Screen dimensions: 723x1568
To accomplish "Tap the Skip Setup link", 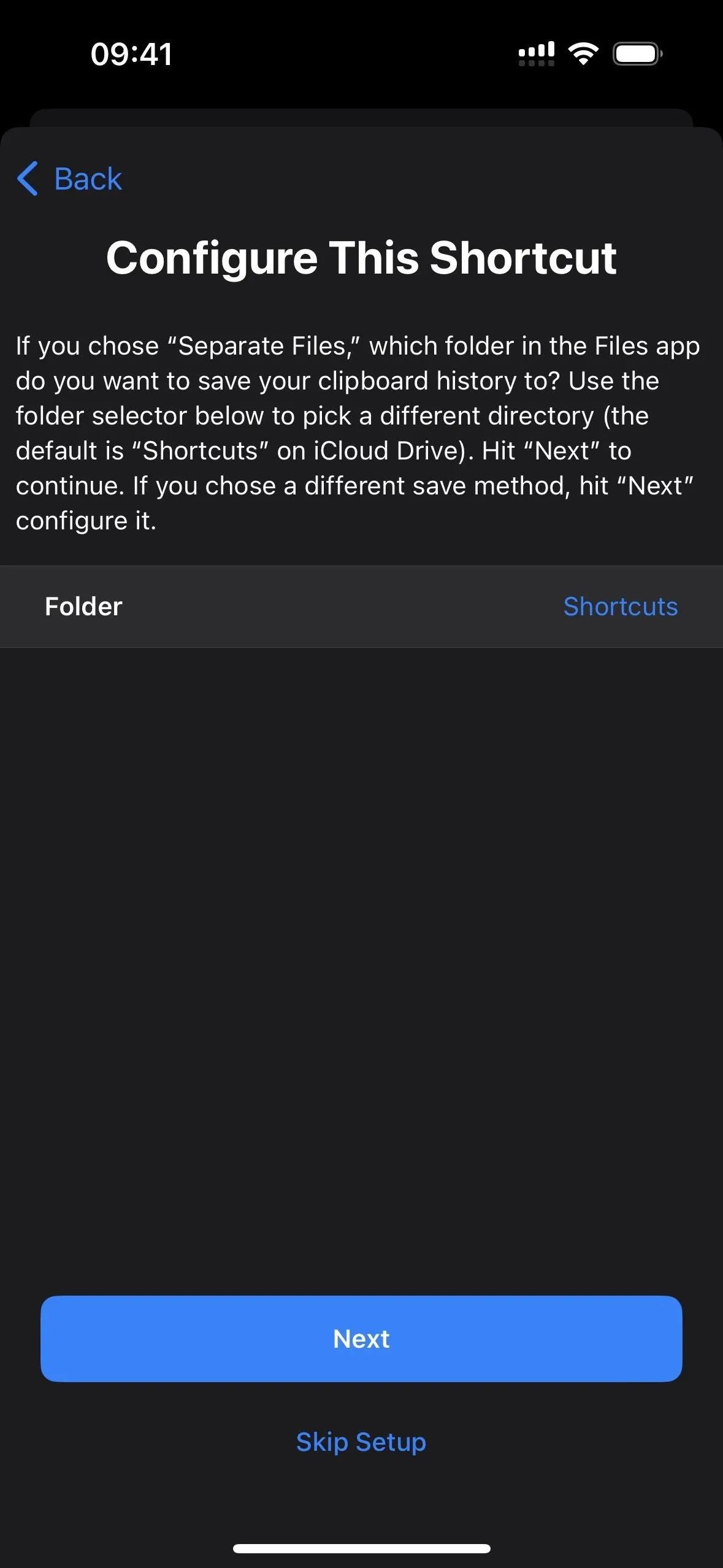I will pos(361,1442).
